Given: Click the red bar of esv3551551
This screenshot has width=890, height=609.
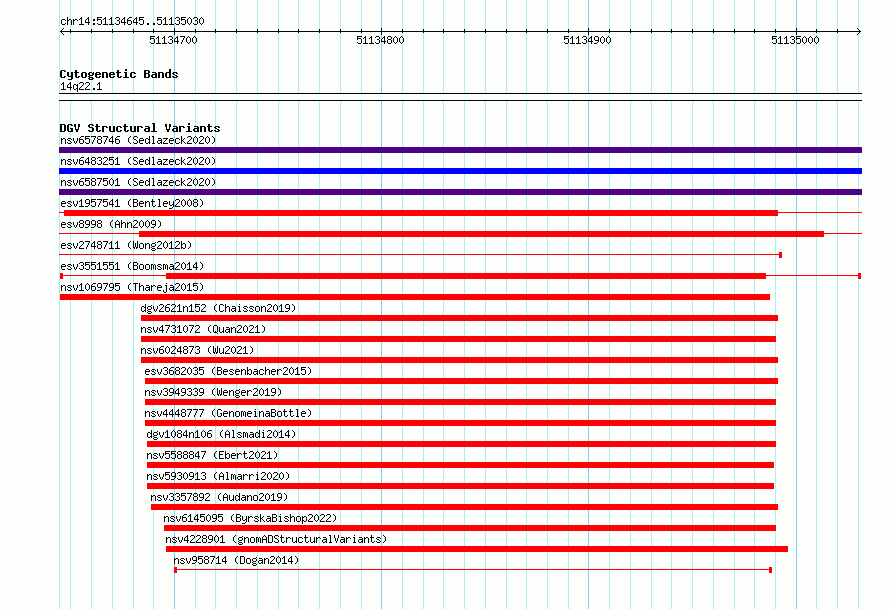Looking at the screenshot, I should [x=465, y=276].
